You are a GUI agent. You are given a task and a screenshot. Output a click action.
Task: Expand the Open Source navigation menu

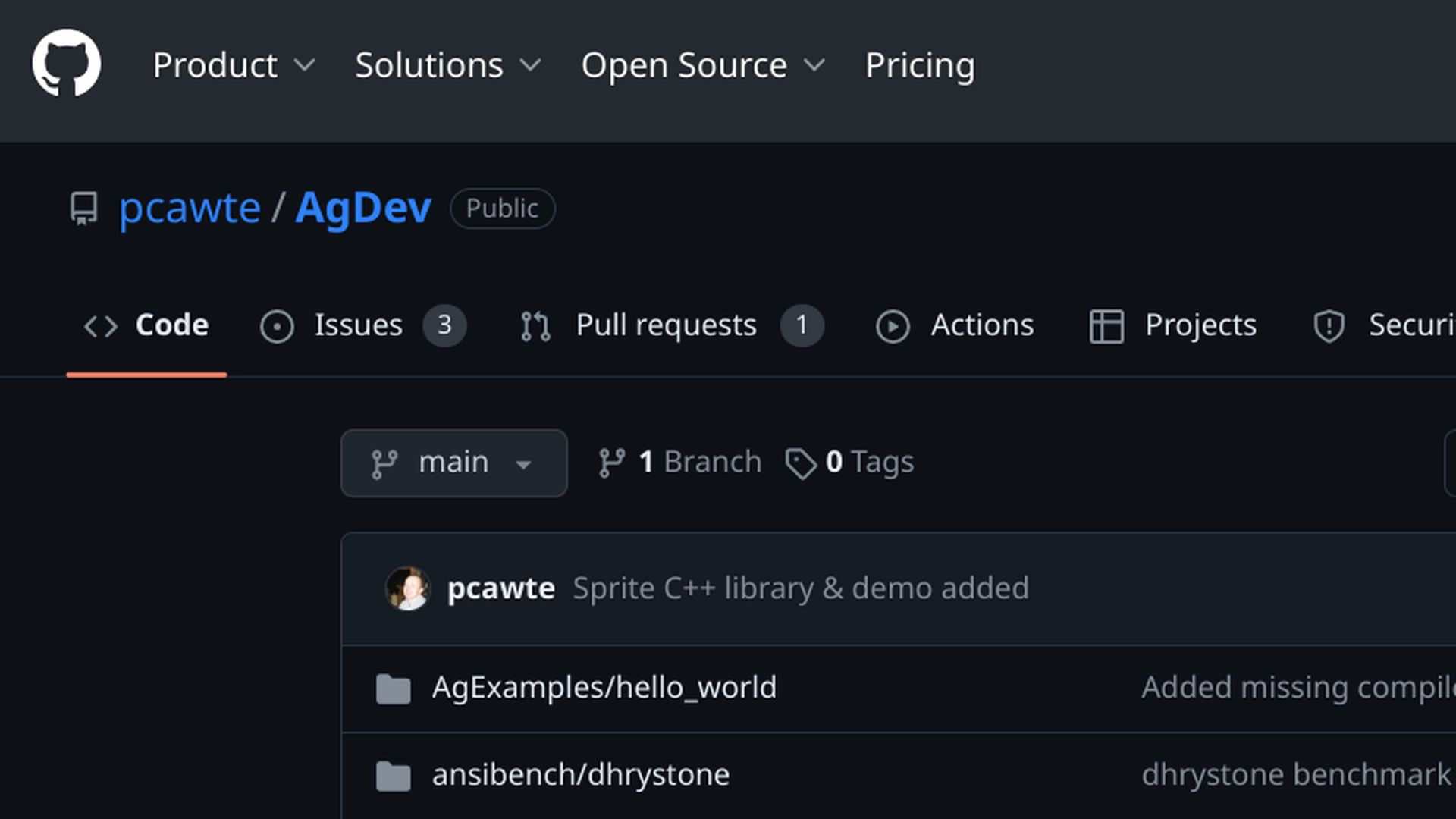(x=702, y=65)
